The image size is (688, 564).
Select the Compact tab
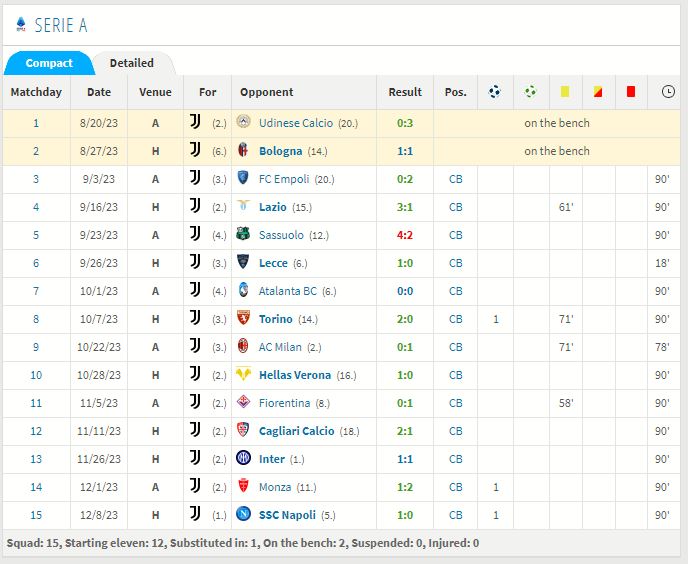point(49,63)
